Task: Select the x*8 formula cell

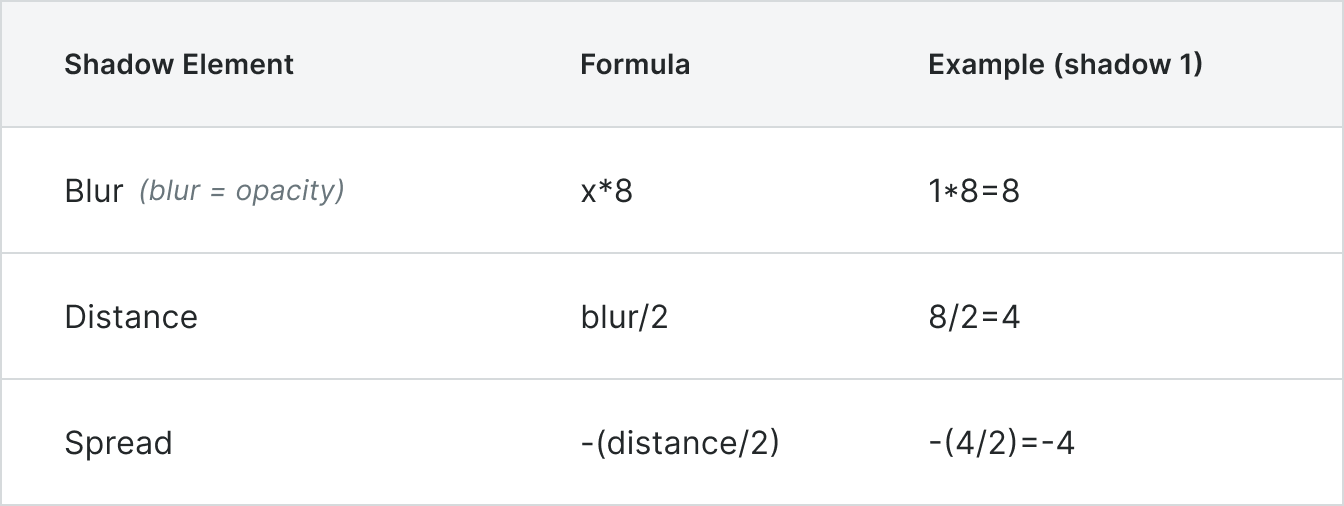Action: coord(606,191)
